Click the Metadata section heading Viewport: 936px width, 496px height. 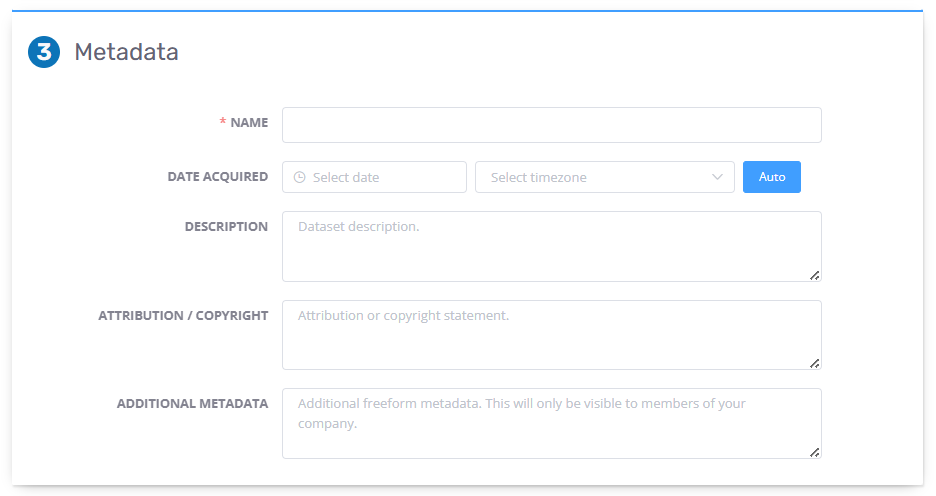(x=127, y=52)
